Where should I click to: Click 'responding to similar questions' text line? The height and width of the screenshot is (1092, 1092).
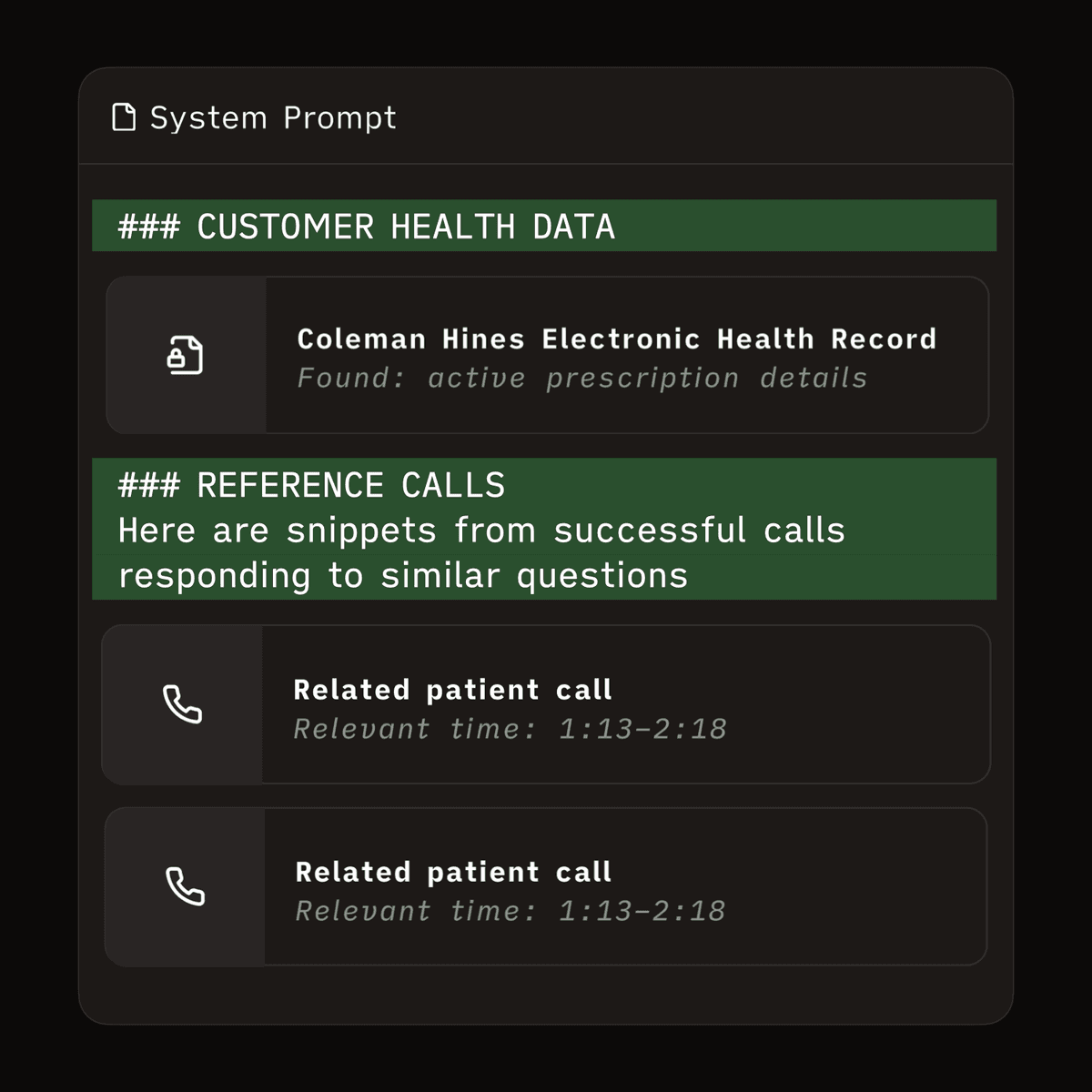pyautogui.click(x=403, y=576)
